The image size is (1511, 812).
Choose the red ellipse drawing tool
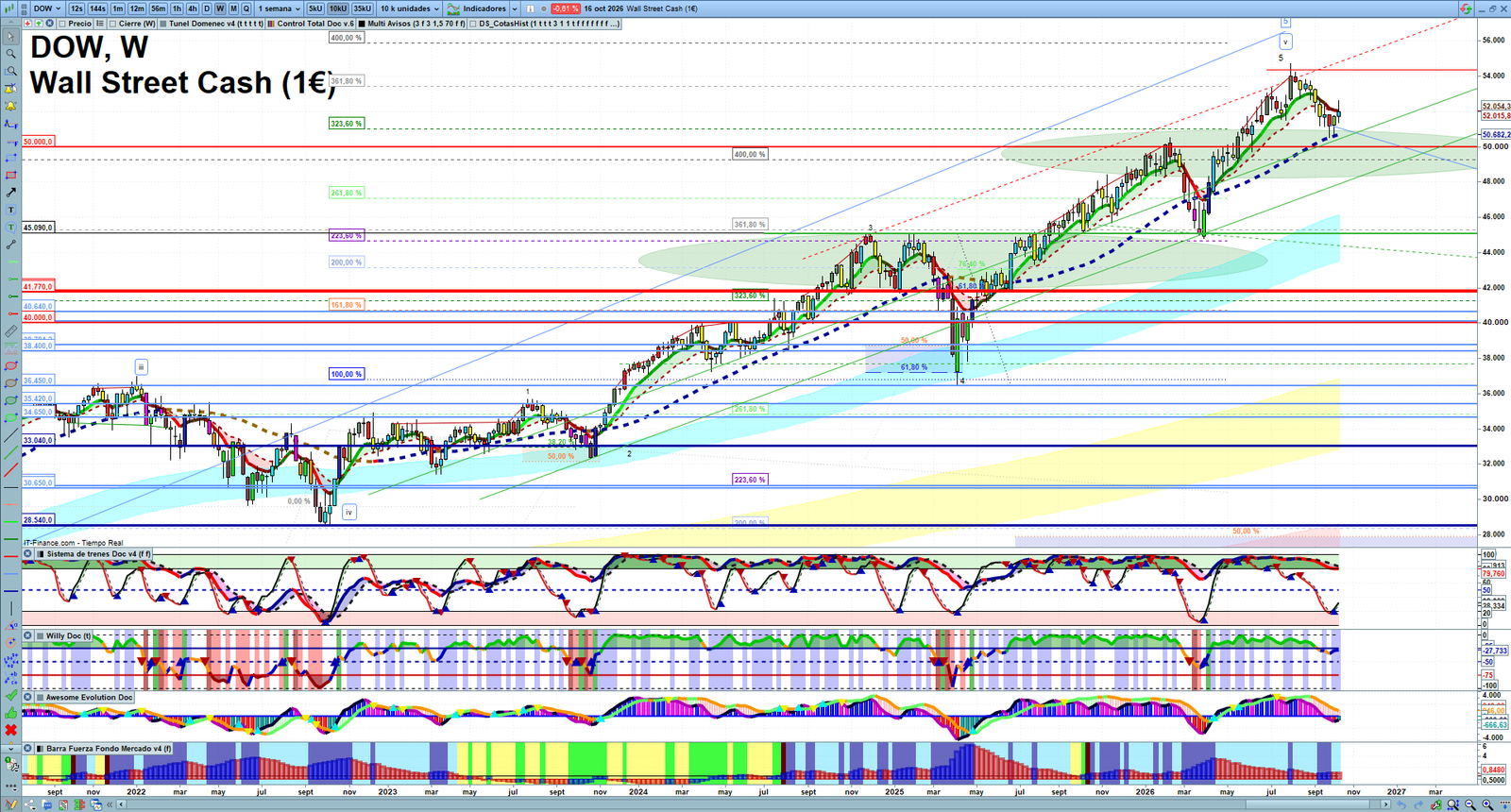click(x=10, y=365)
